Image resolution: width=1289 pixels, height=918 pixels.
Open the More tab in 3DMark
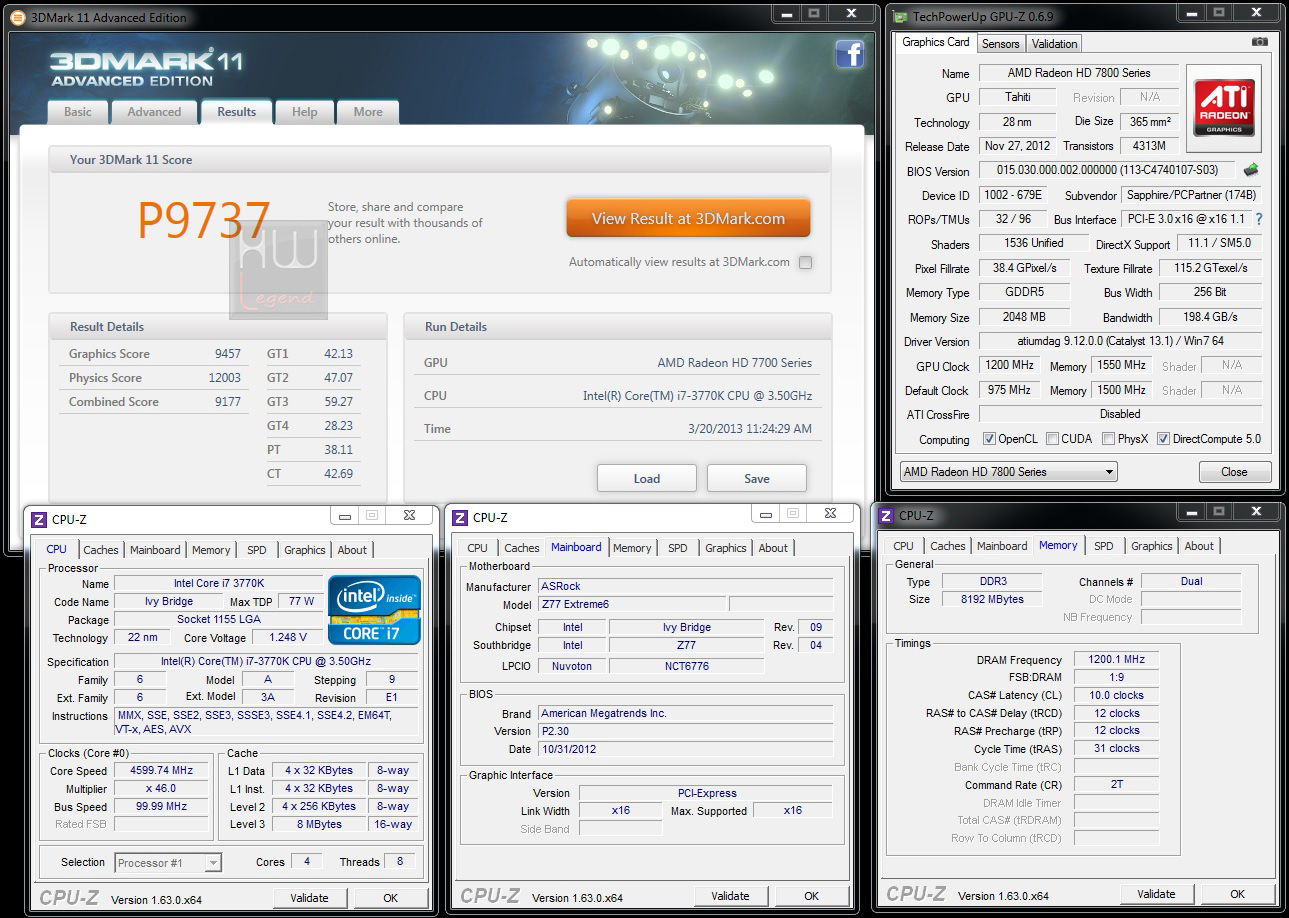368,112
